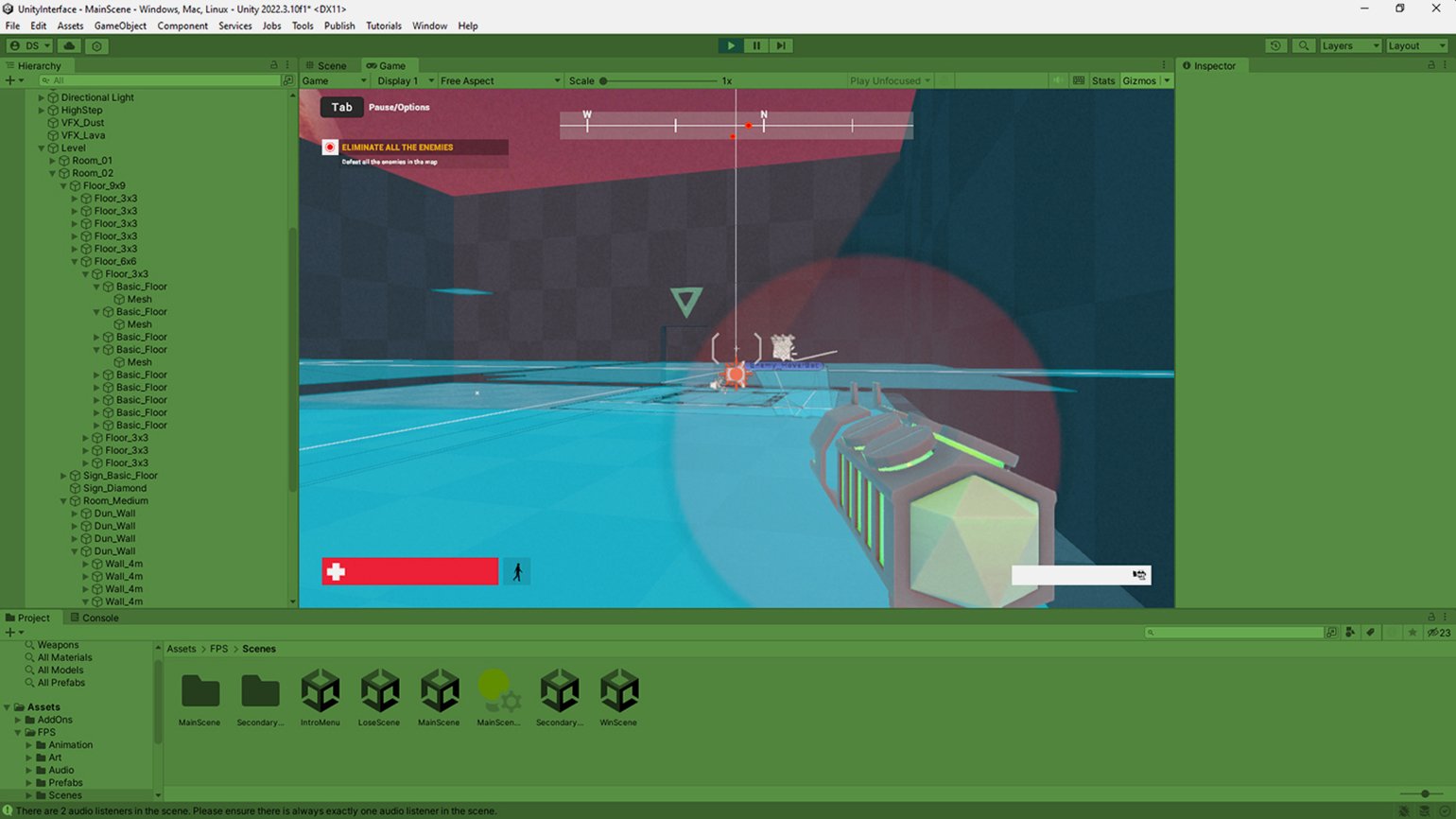Click Search by Type icon in Project
Viewport: 1456px width, 819px height.
coord(1350,633)
